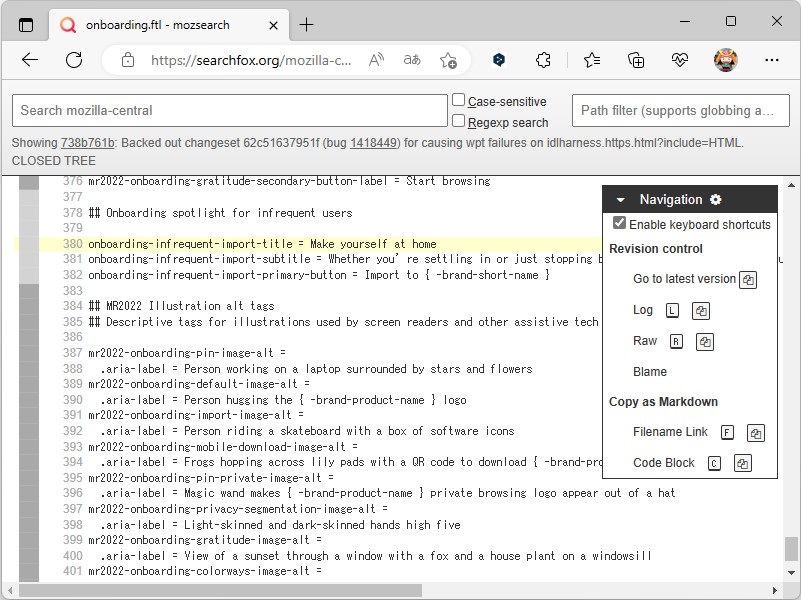Copy Code Block as Markdown icon

[x=742, y=464]
